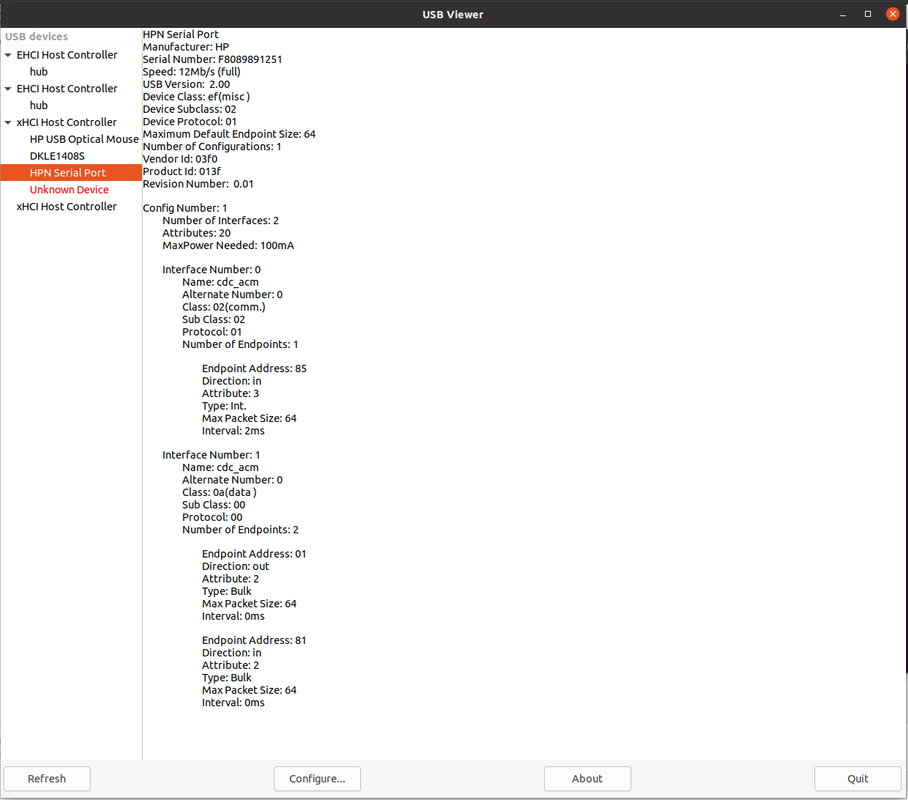Maximize the USB Viewer window

867,14
